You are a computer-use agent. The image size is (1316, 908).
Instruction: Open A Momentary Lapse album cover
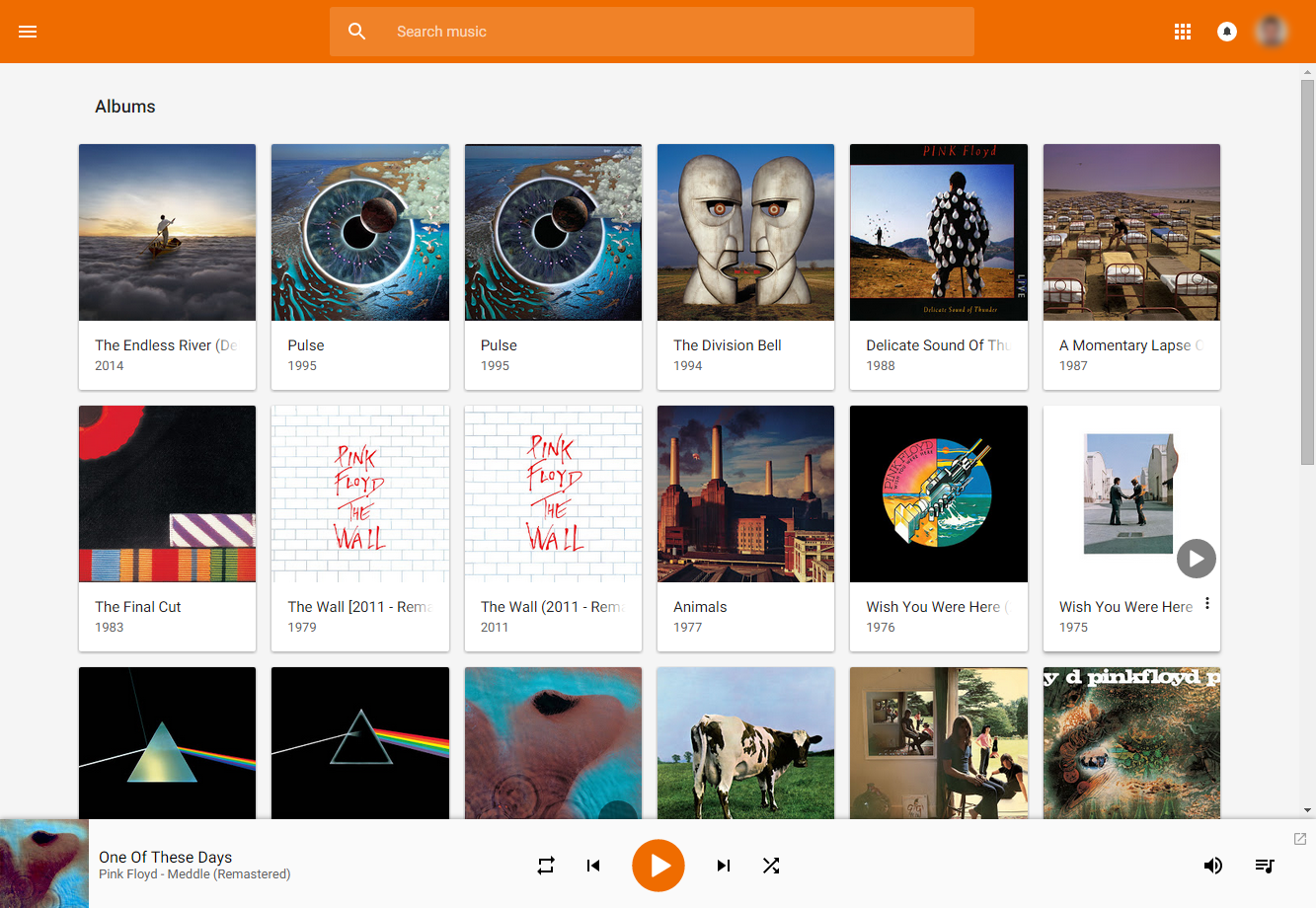[x=1132, y=233]
